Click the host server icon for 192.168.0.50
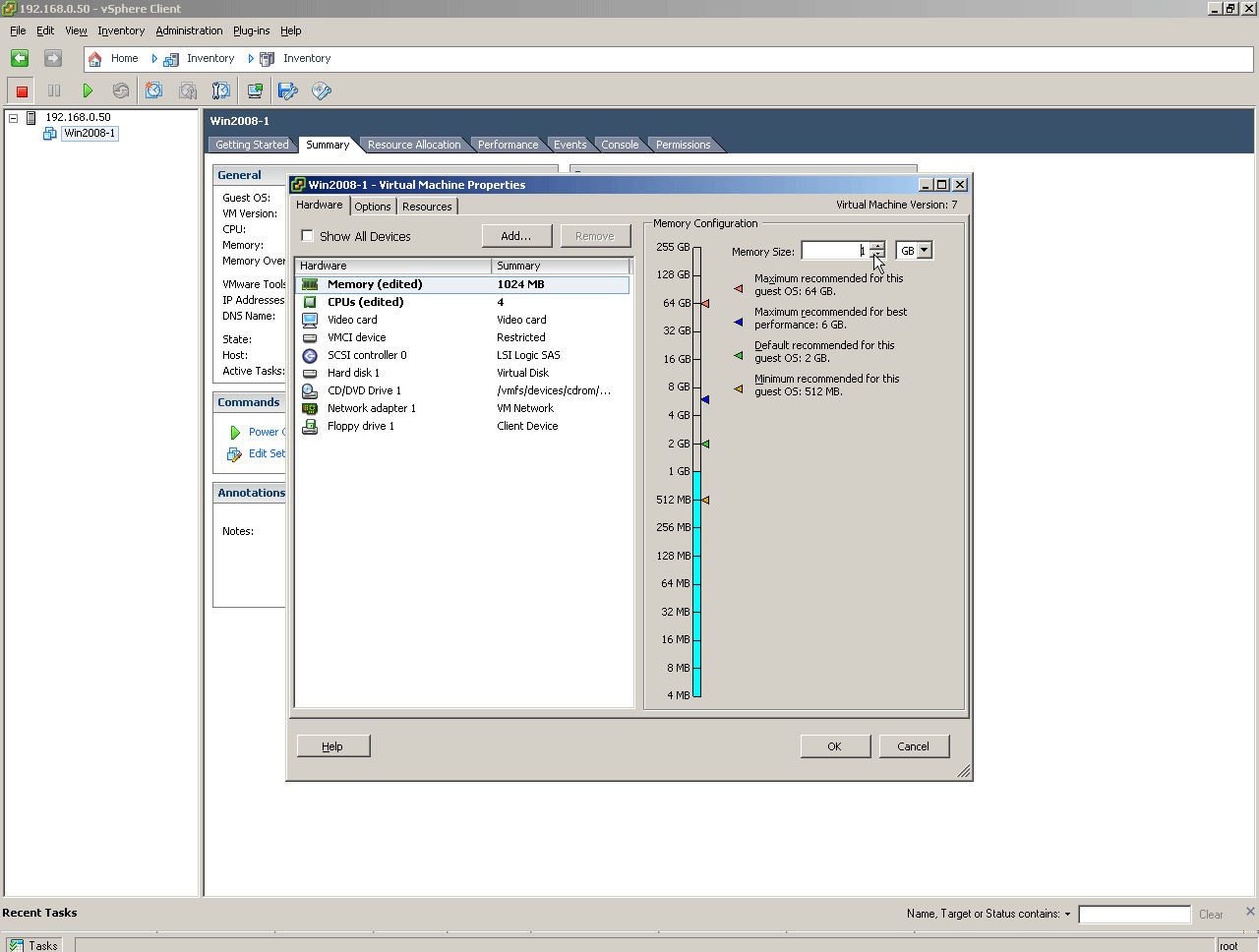The width and height of the screenshot is (1259, 952). [x=31, y=118]
